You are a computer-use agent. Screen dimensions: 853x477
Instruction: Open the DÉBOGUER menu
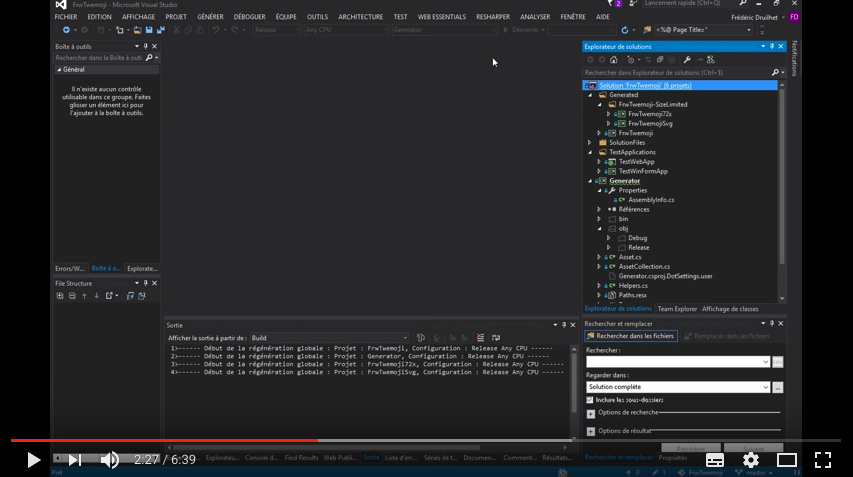(x=250, y=17)
